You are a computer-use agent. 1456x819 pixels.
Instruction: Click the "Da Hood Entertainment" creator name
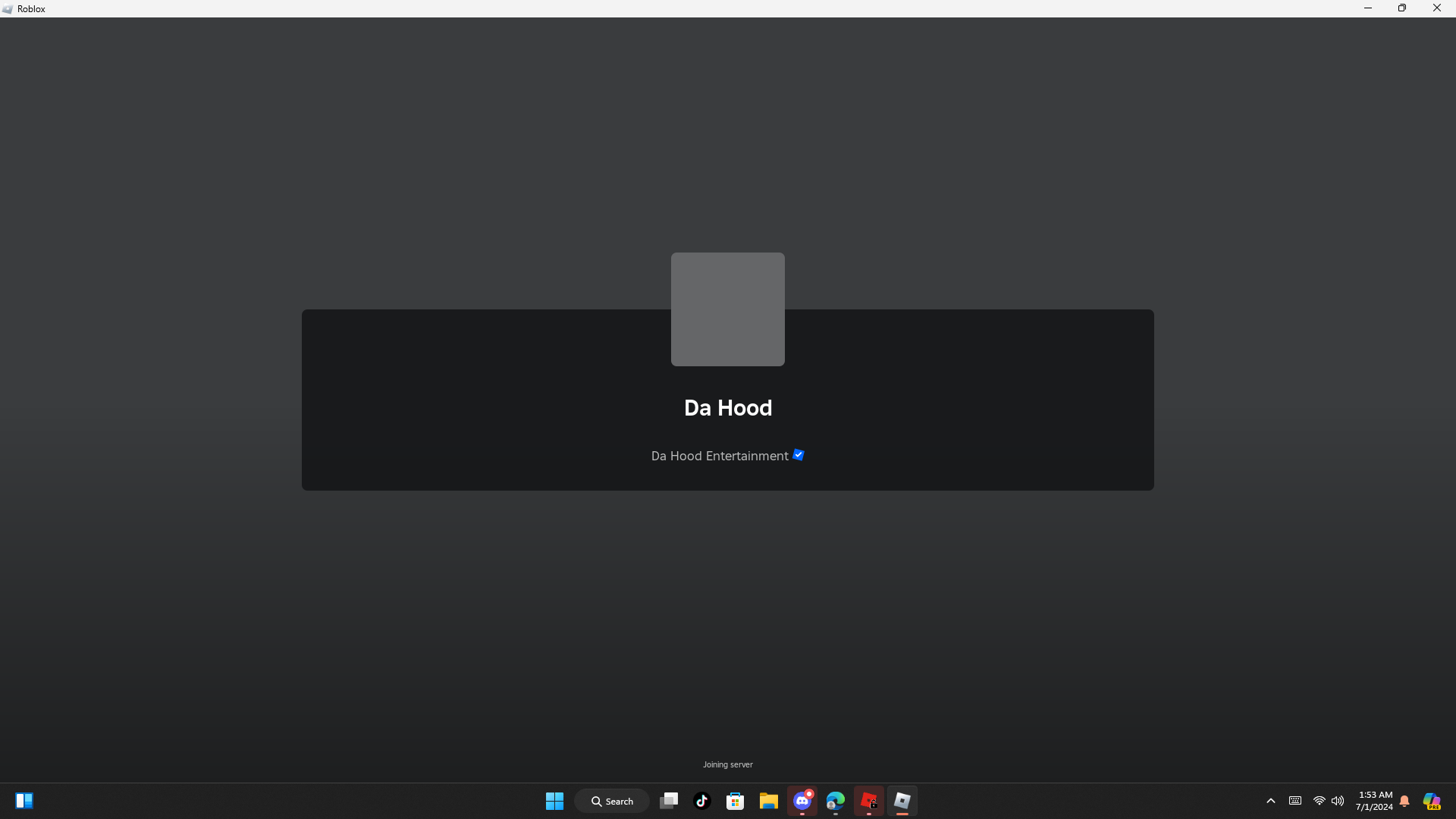click(x=720, y=456)
